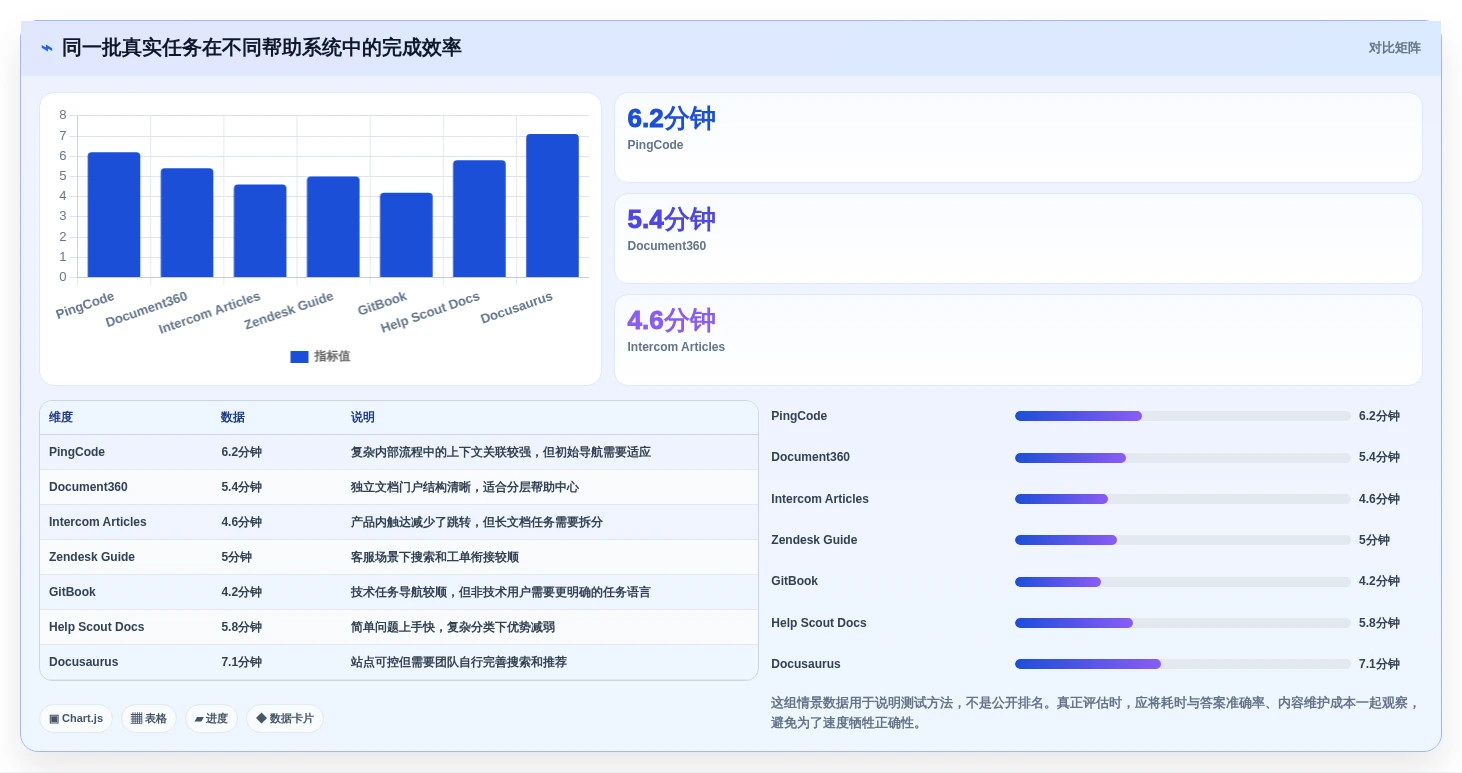Click the Help Scout Docs progress bar
This screenshot has width=1462, height=773.
1183,623
